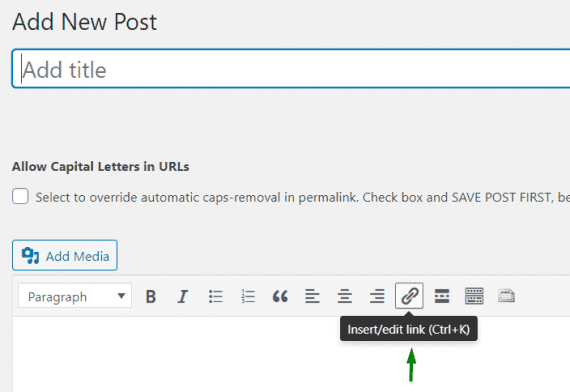Insert a bulleted list
The width and height of the screenshot is (570, 392).
coord(216,296)
